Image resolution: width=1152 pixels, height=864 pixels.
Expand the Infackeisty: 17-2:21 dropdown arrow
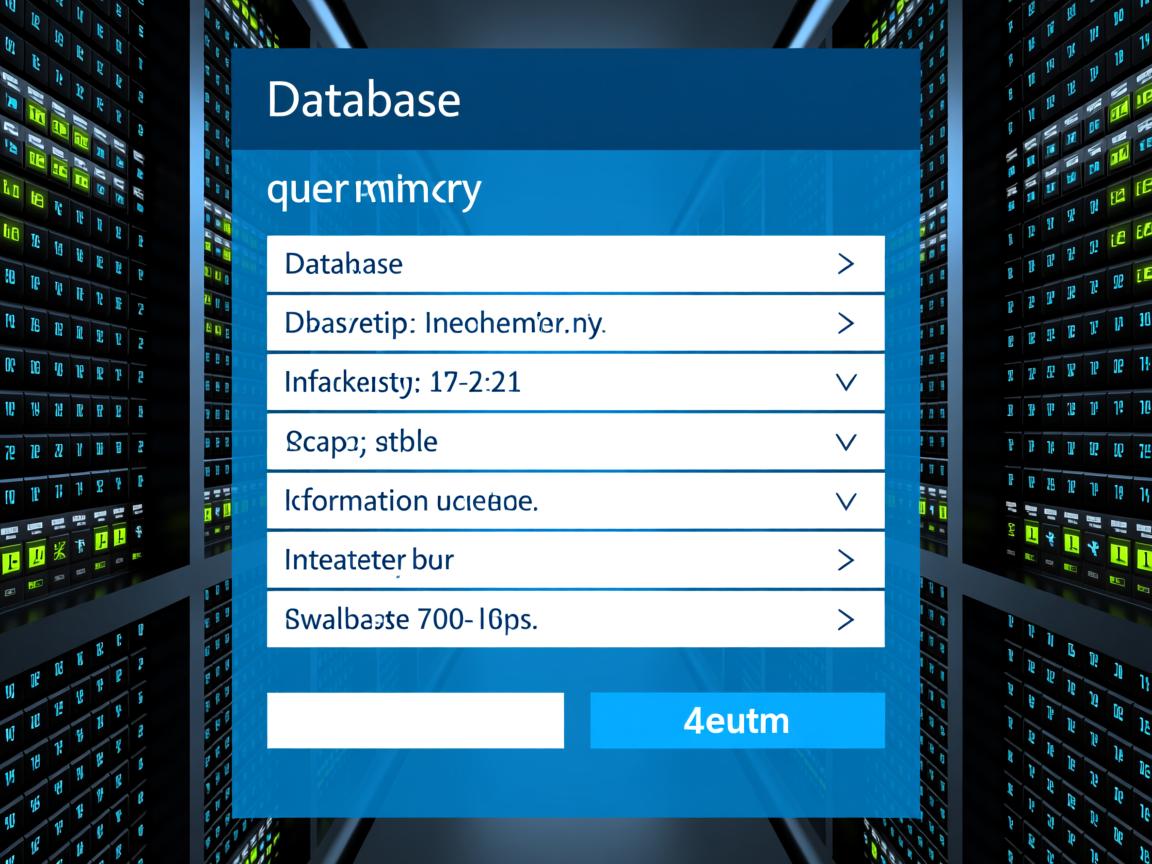[845, 382]
